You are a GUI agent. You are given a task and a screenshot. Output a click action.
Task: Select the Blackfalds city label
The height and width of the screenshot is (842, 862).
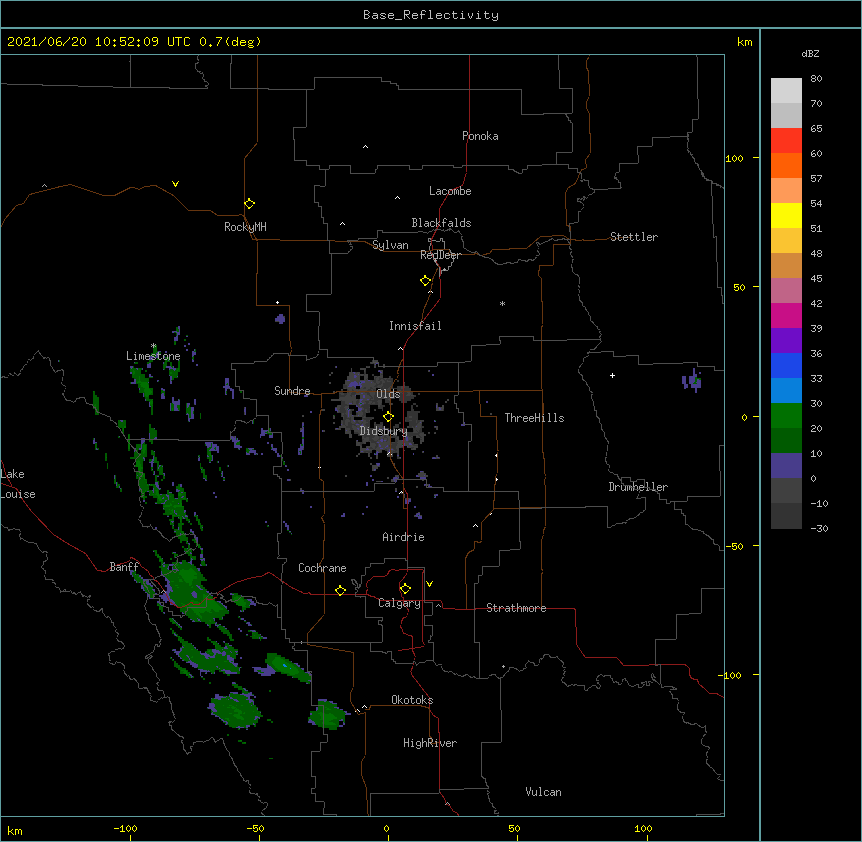click(x=441, y=223)
